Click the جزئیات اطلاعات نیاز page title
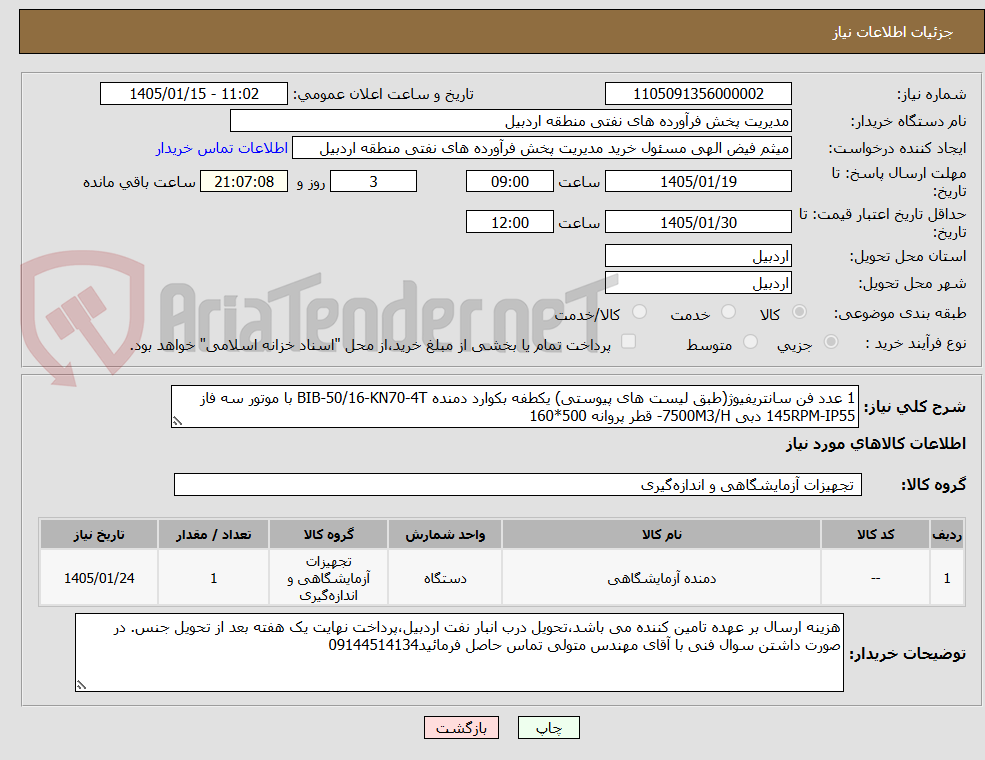This screenshot has height=760, width=985. point(893,32)
